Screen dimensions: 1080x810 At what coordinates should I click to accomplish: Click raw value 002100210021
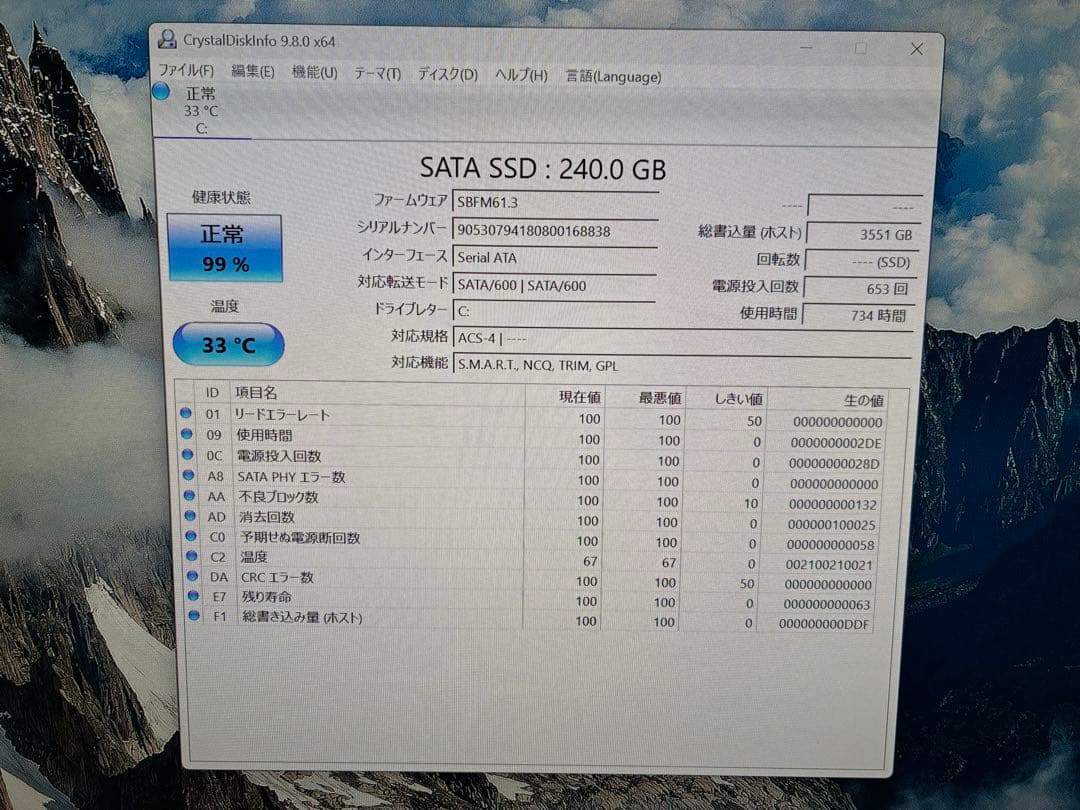click(x=829, y=565)
